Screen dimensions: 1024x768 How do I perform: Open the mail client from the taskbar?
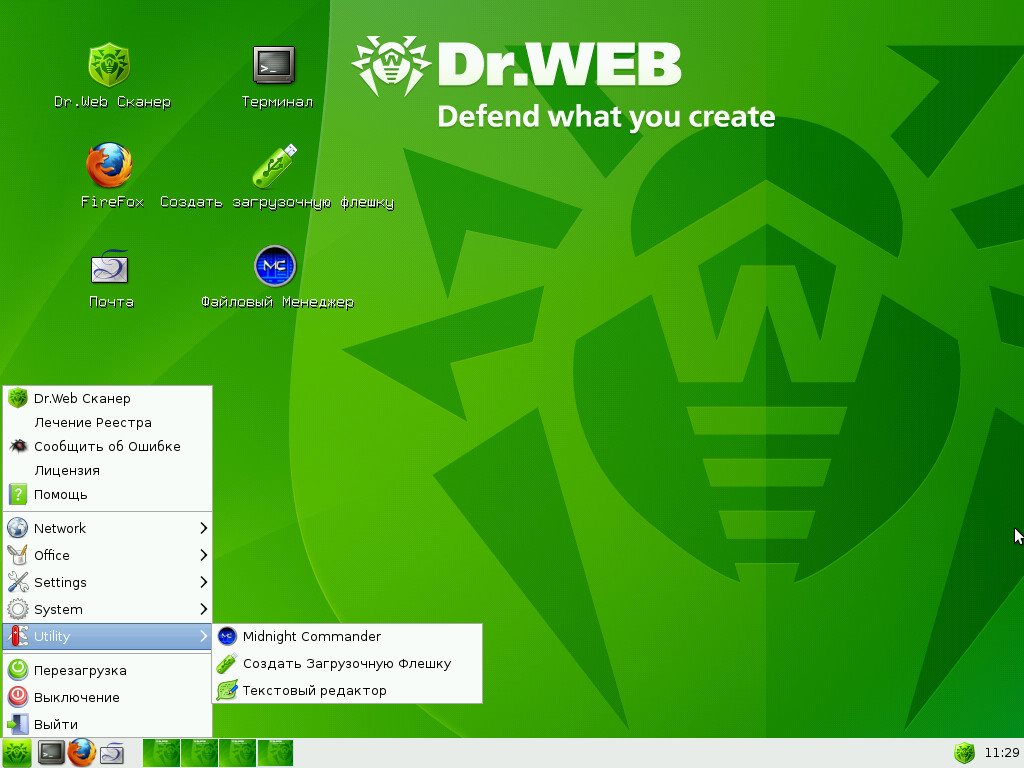pos(112,753)
